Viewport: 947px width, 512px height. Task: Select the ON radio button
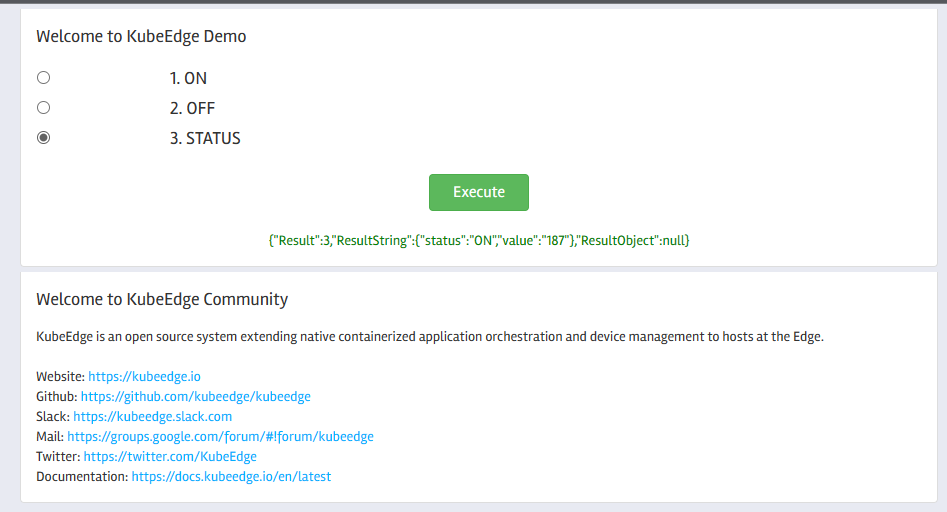tap(43, 78)
